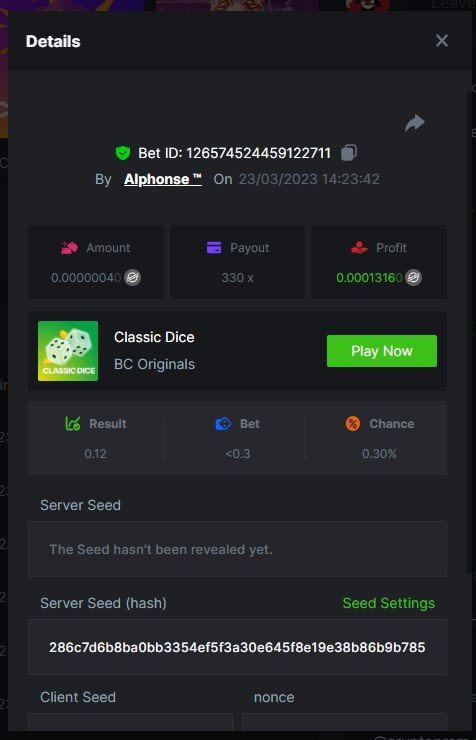This screenshot has width=476, height=740.
Task: Copy the Bet ID using copy icon
Action: tap(349, 152)
